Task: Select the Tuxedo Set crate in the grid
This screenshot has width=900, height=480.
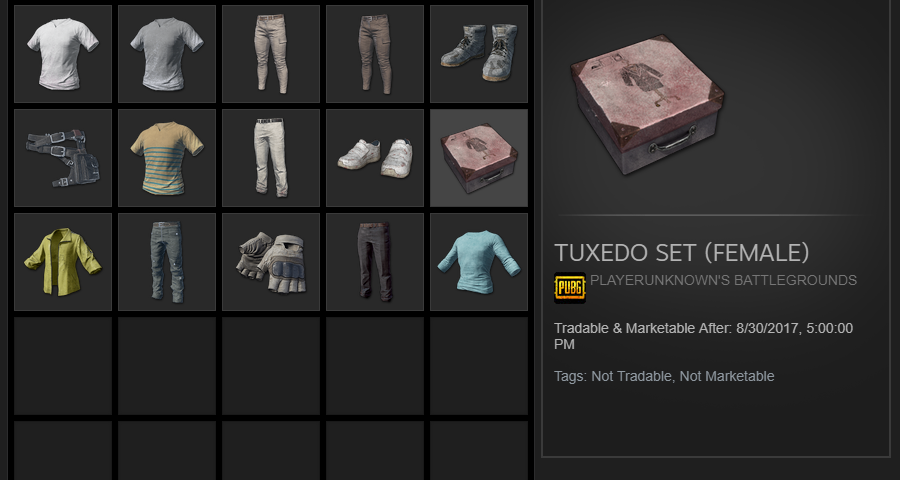Action: click(479, 158)
